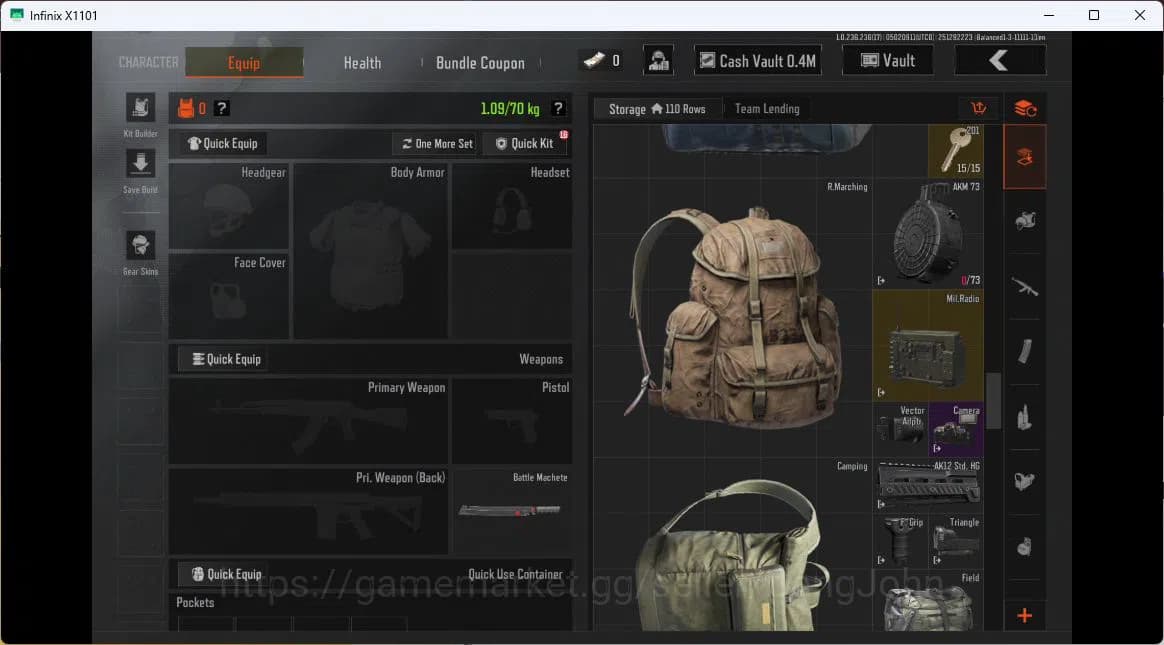
Task: Select the Triangle attachment item
Action: click(956, 541)
